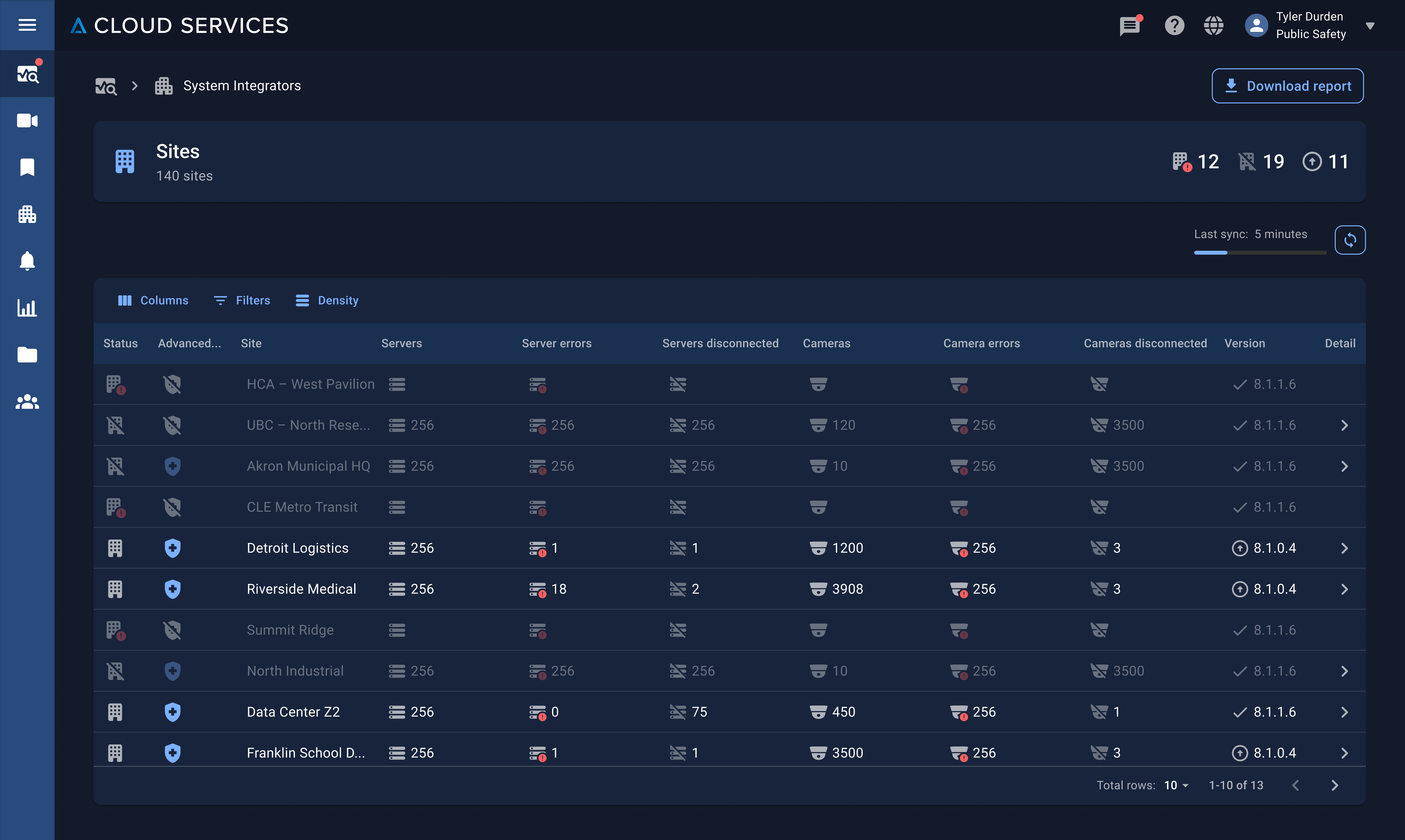
Task: Open the Filters menu above the table
Action: pyautogui.click(x=242, y=300)
